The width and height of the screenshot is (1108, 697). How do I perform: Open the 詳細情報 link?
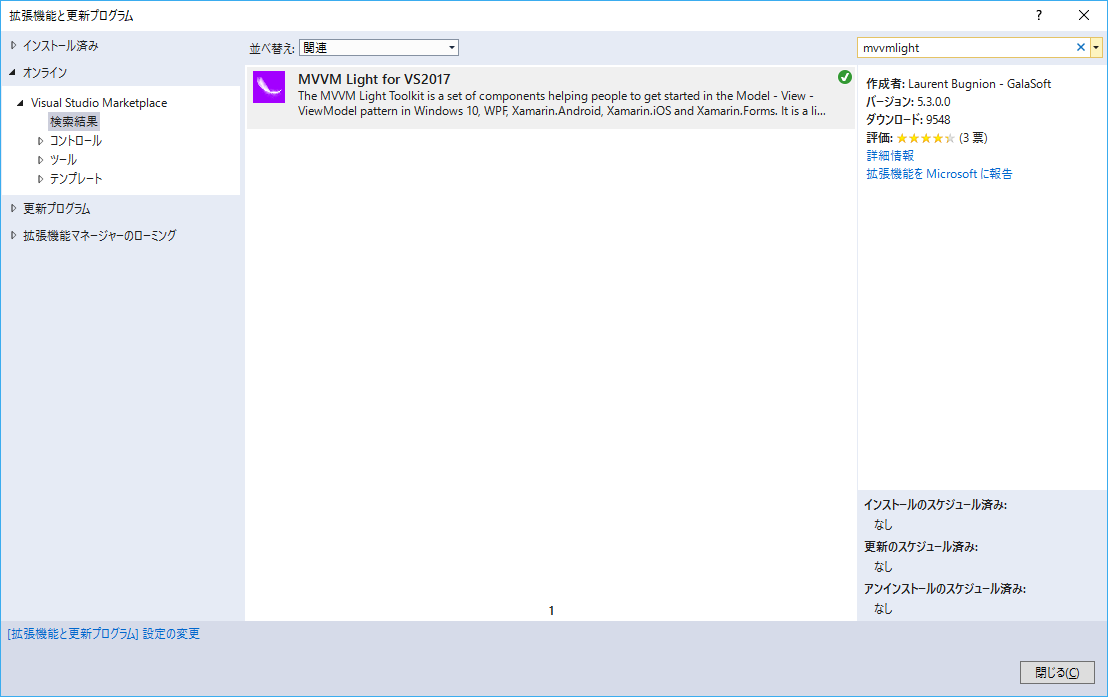click(890, 156)
